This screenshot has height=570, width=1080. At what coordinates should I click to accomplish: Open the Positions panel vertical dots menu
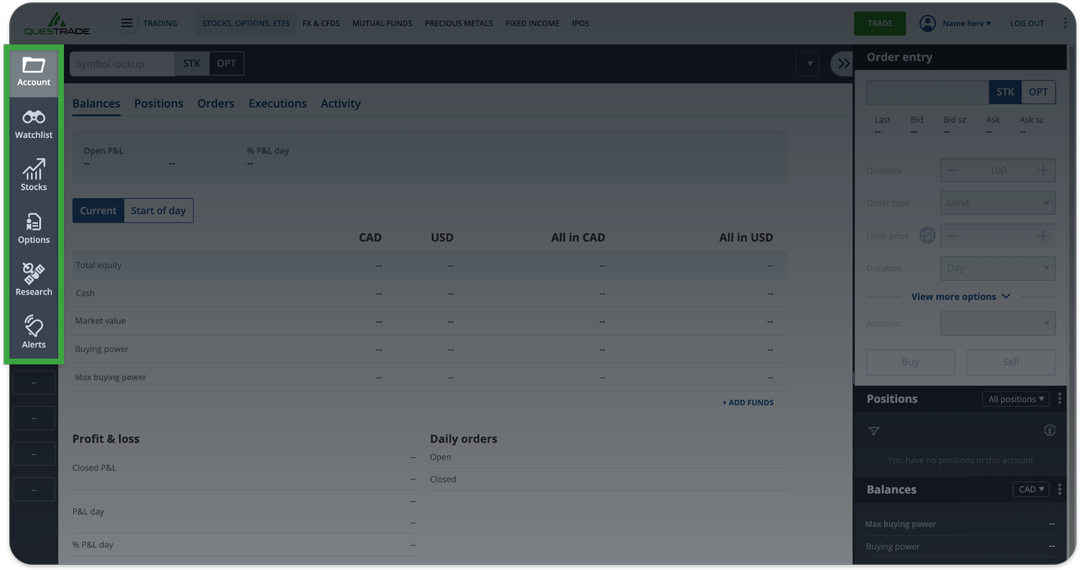[1059, 399]
